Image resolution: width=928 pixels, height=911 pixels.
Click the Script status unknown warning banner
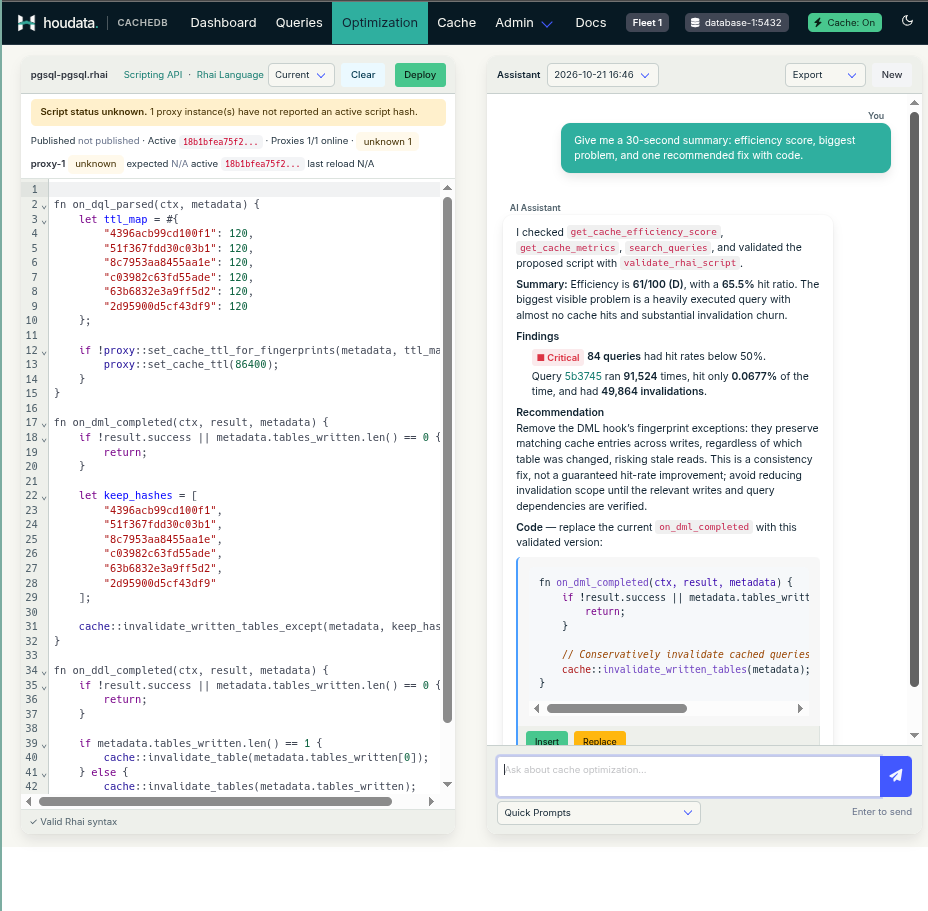coord(238,112)
